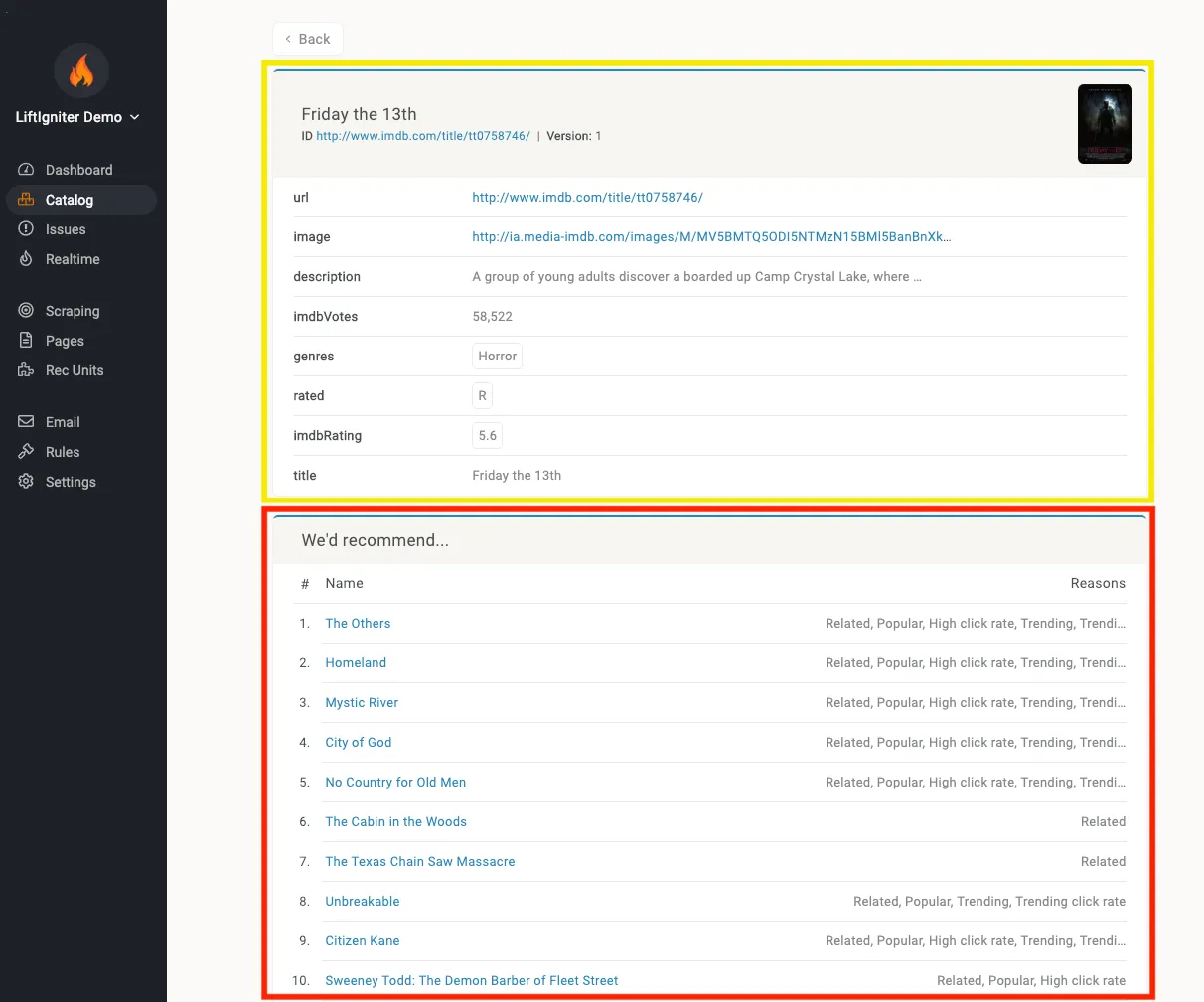Open The Cabin in the Woods
Viewport: 1204px width, 1002px height.
tap(395, 822)
